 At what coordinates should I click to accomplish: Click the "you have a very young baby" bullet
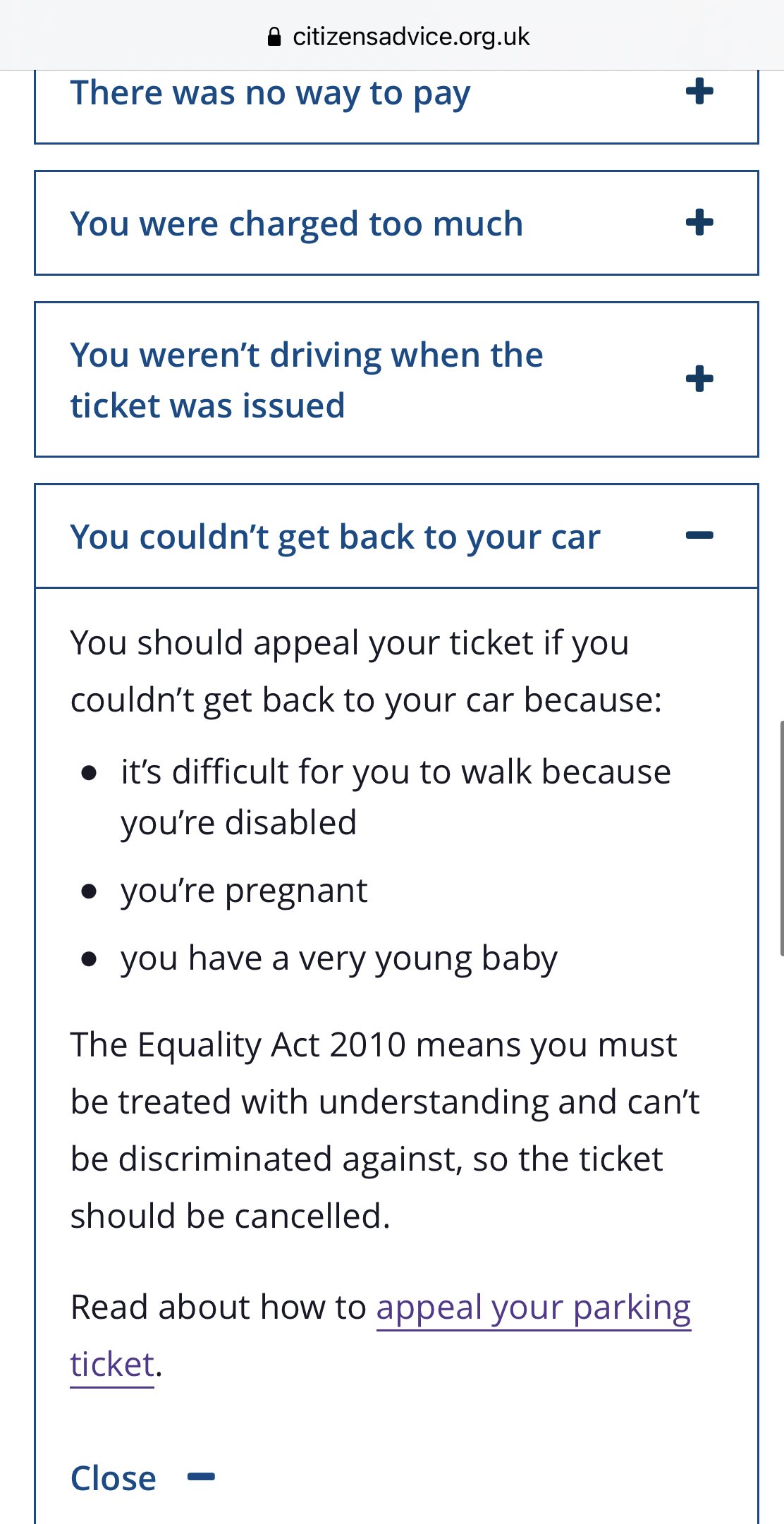(x=338, y=959)
